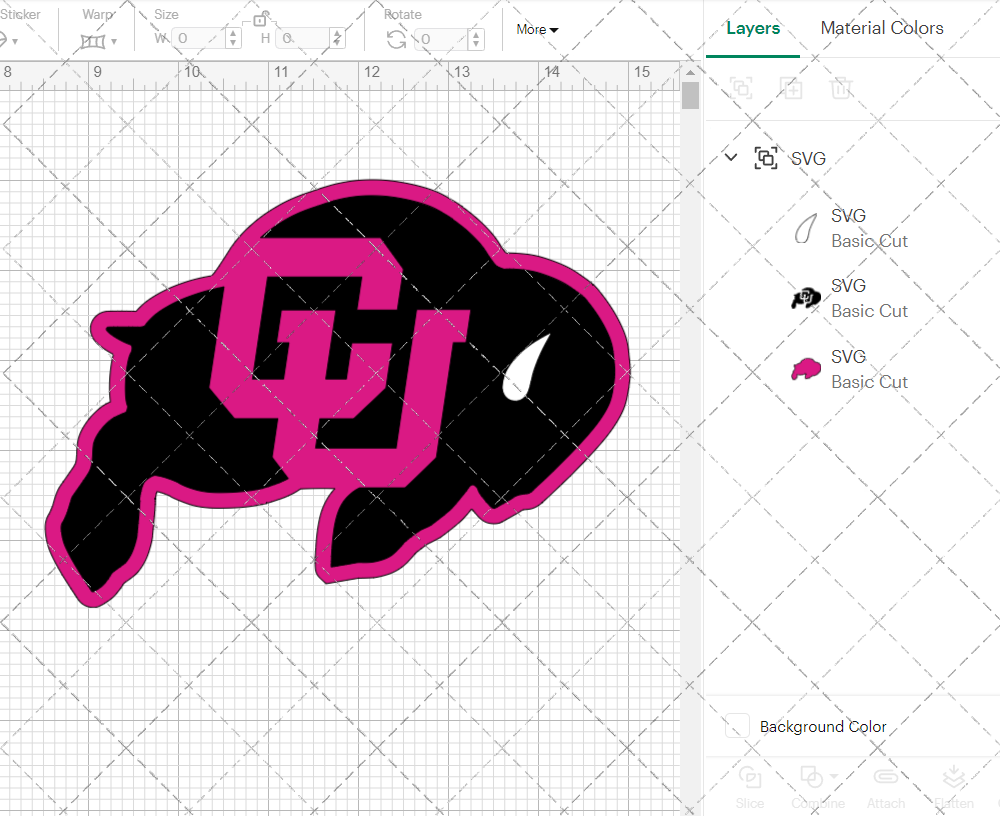Open the More dropdown menu
The image size is (1000, 816).
pos(537,29)
